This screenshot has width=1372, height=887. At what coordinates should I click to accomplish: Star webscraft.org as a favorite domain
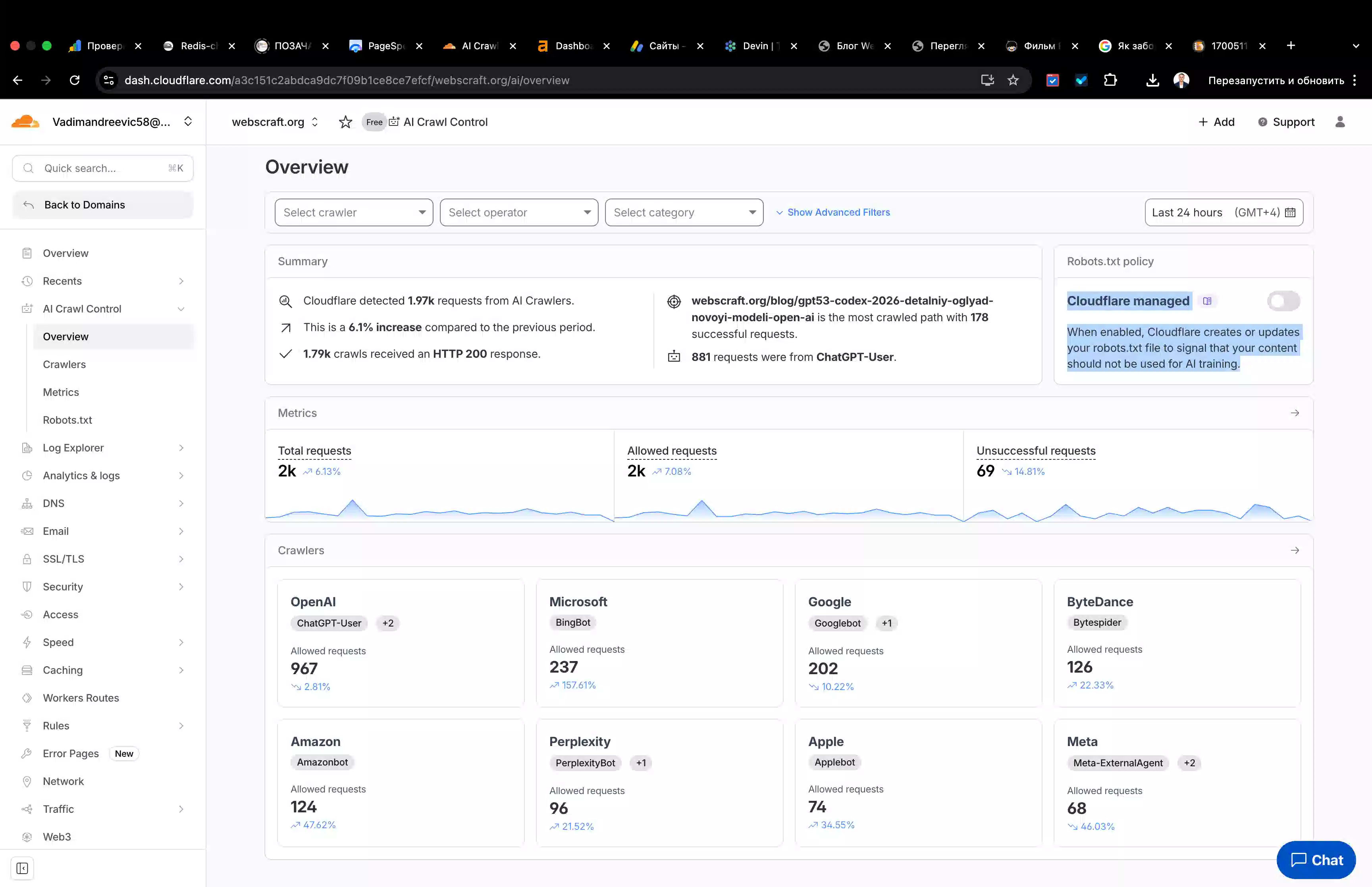(345, 121)
